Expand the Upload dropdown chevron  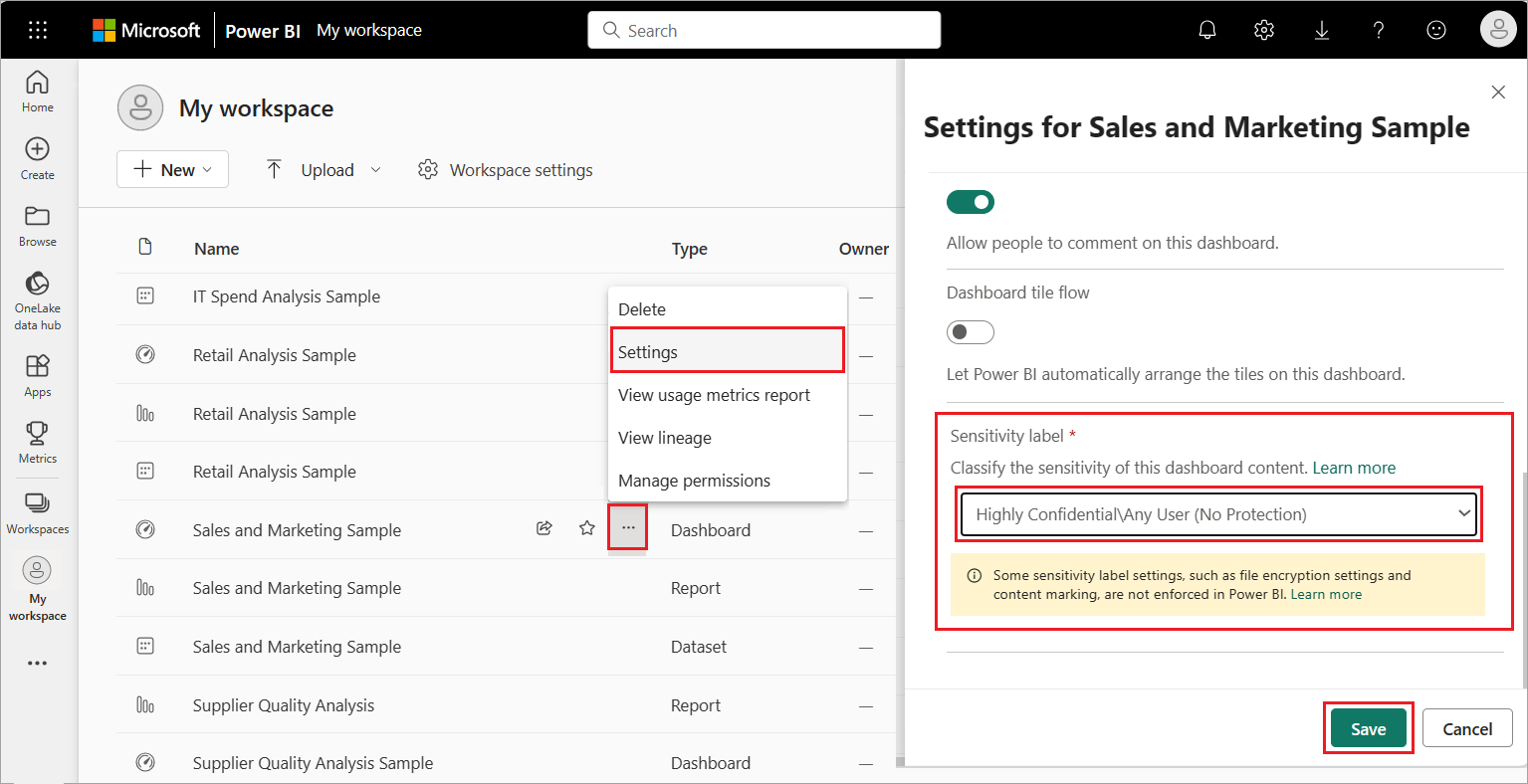tap(375, 170)
